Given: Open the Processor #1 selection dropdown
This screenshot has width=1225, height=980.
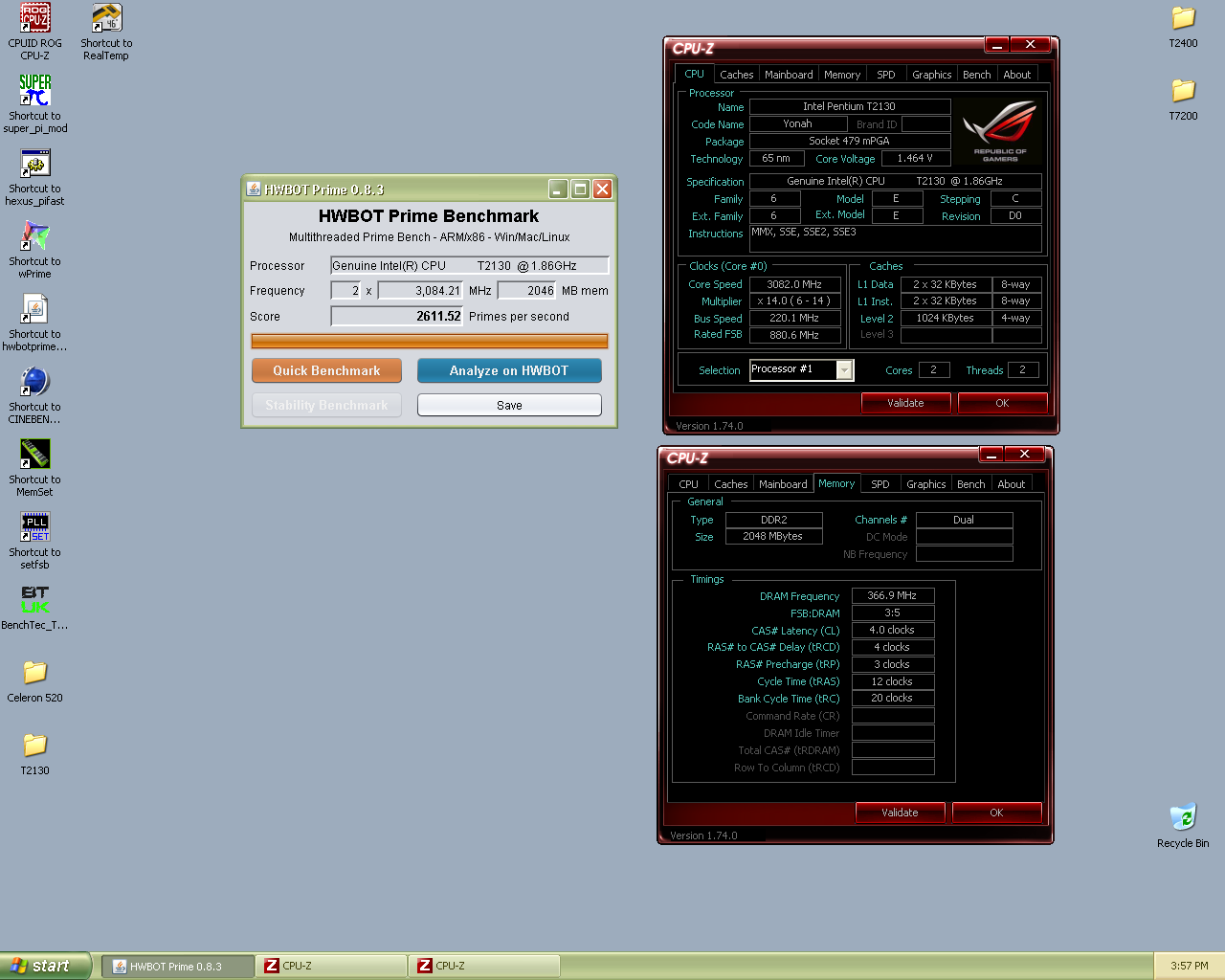Looking at the screenshot, I should [x=844, y=369].
